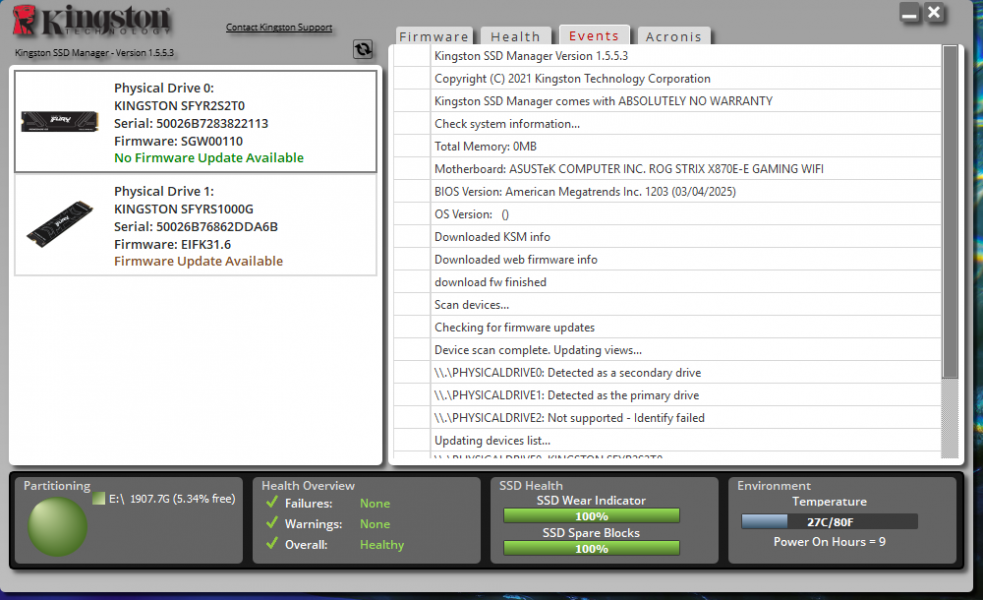The width and height of the screenshot is (983, 600).
Task: Click the SSD Wear Indicator progress bar
Action: coord(591,516)
